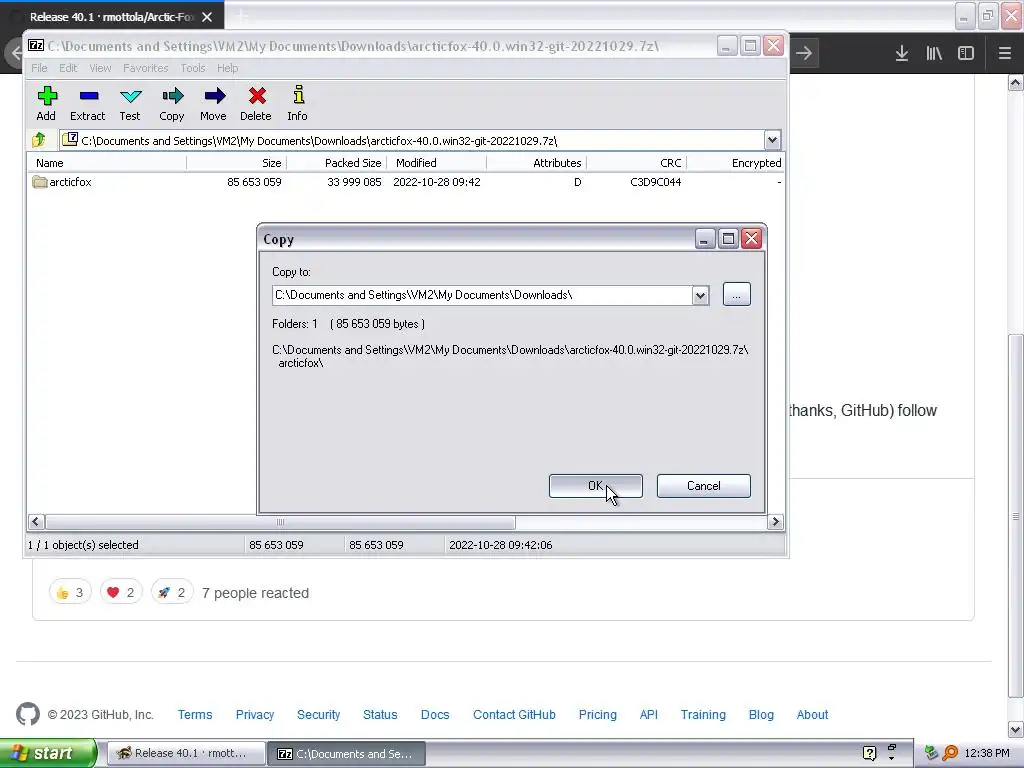Image resolution: width=1024 pixels, height=768 pixels.
Task: Click browser page scroll down arrow
Action: coord(1015,729)
